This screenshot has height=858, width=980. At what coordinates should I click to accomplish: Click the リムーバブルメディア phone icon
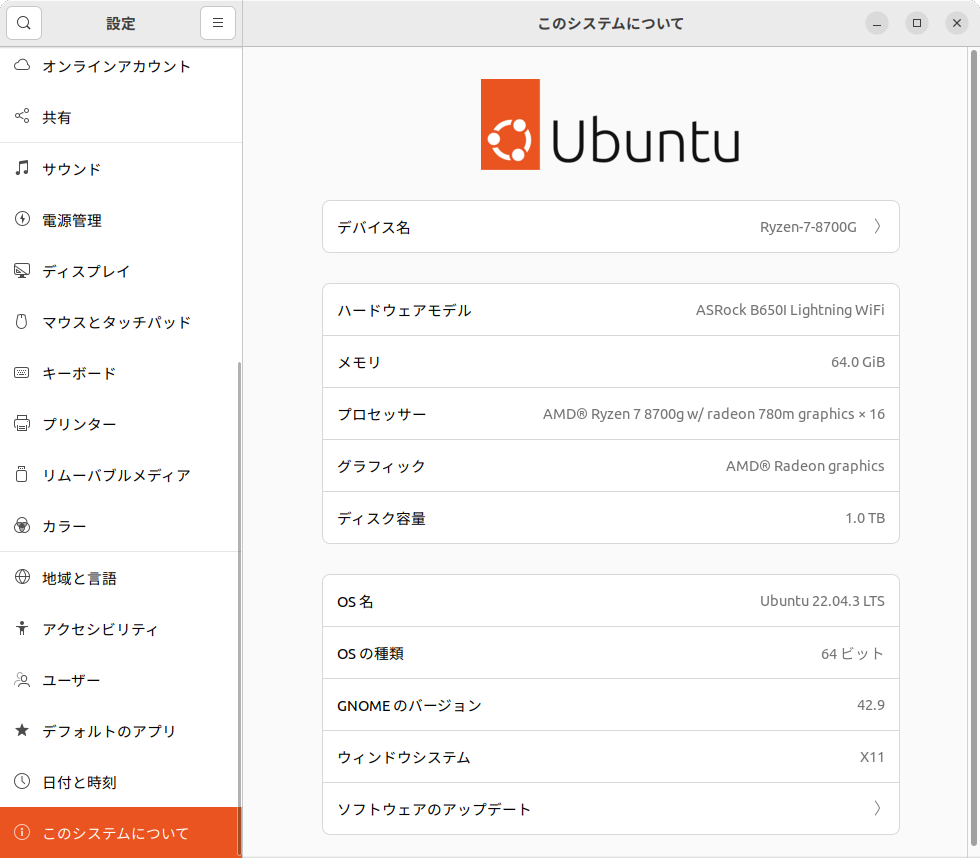pos(22,475)
